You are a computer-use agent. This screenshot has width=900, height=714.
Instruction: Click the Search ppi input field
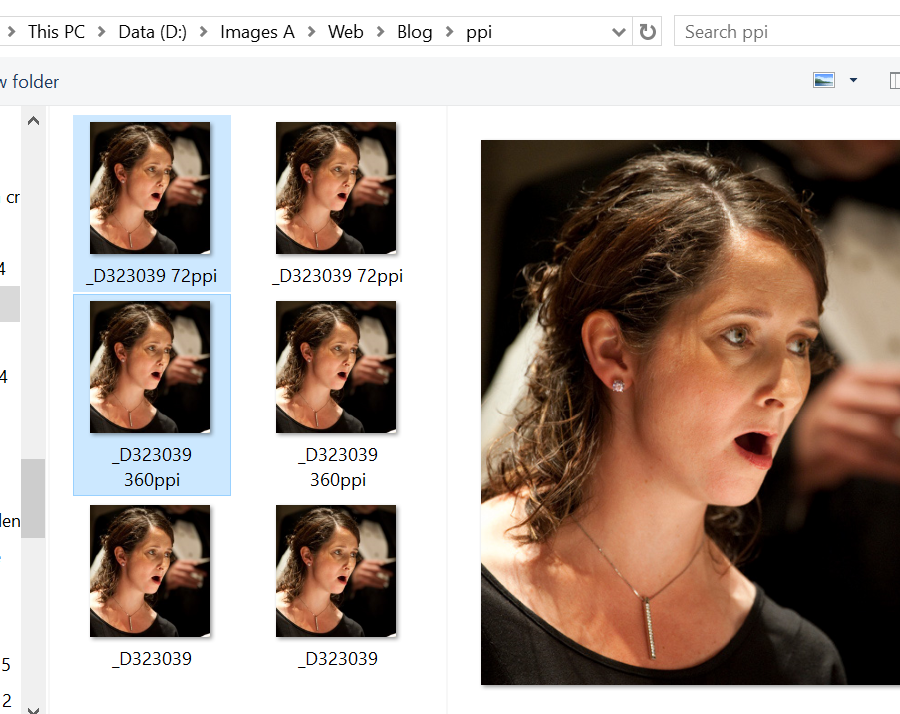point(786,32)
